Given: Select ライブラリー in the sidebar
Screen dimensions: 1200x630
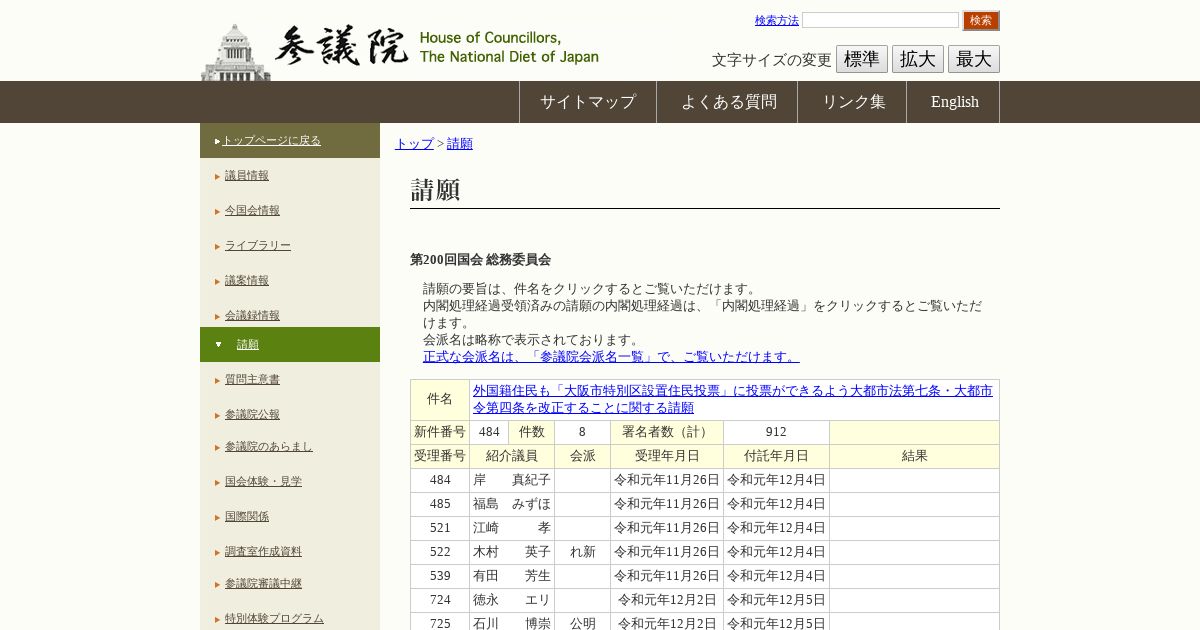Looking at the screenshot, I should 257,245.
